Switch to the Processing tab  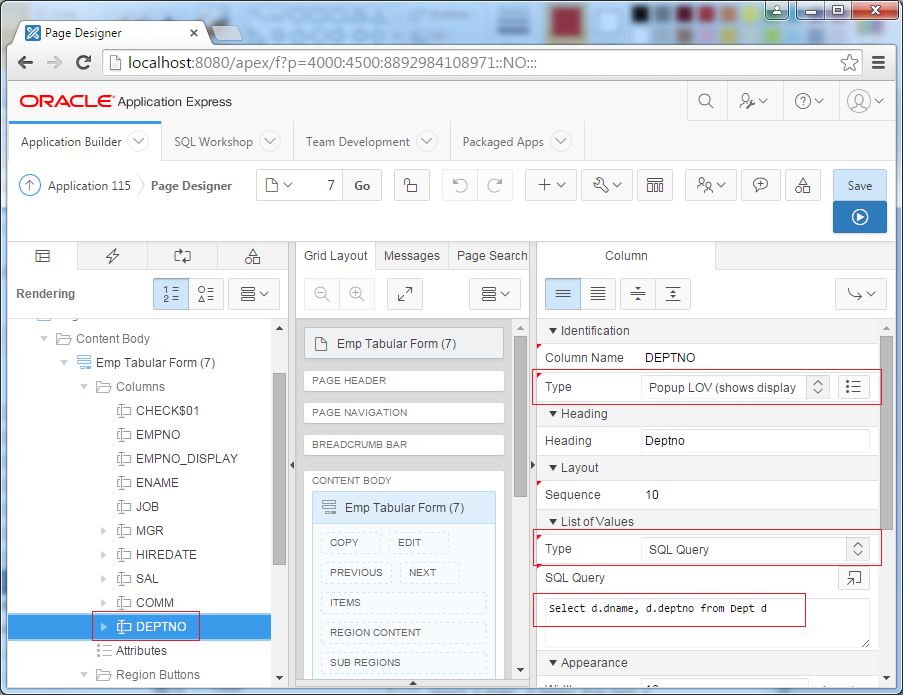(183, 256)
